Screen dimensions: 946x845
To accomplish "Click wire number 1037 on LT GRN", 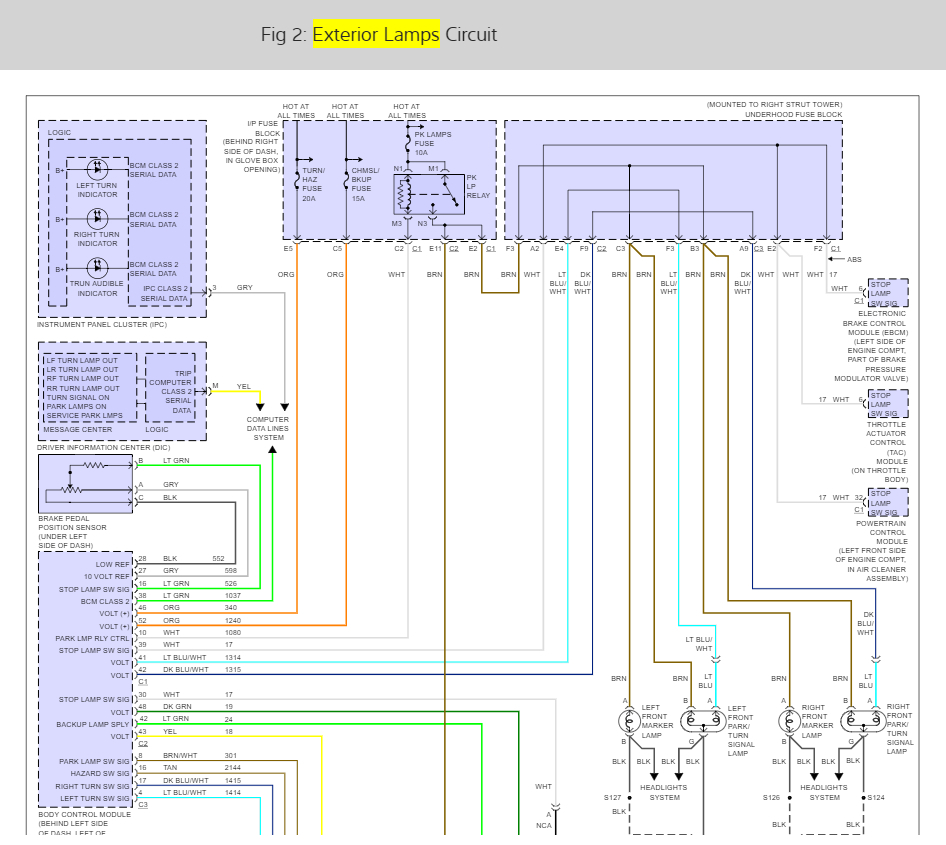I will pos(232,595).
